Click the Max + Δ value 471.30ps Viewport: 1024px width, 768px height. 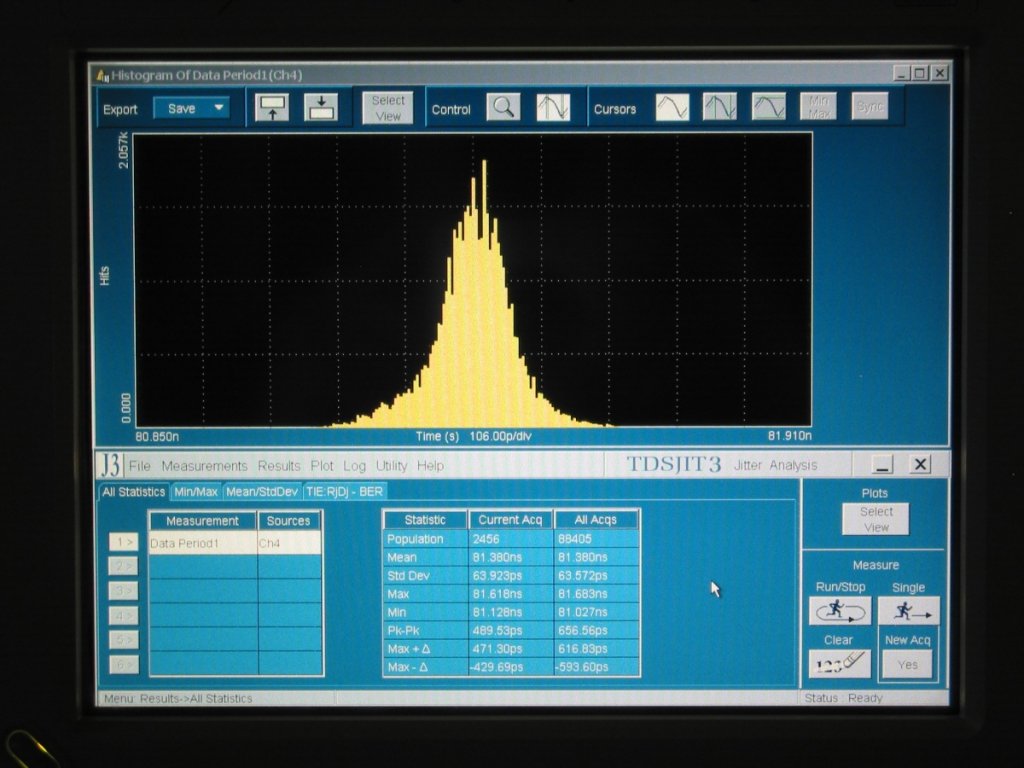click(497, 648)
